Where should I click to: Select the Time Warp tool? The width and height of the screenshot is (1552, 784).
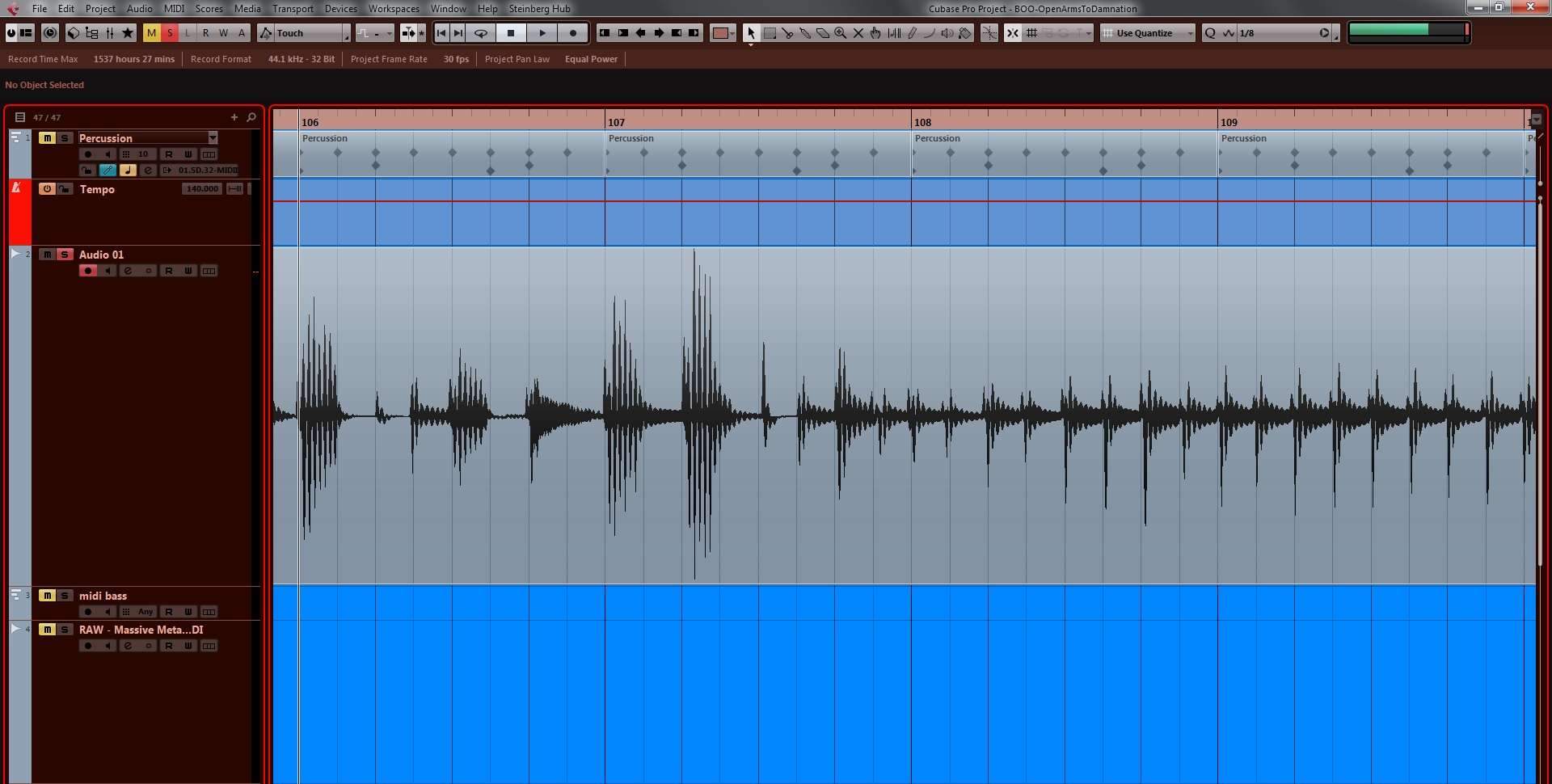click(894, 33)
